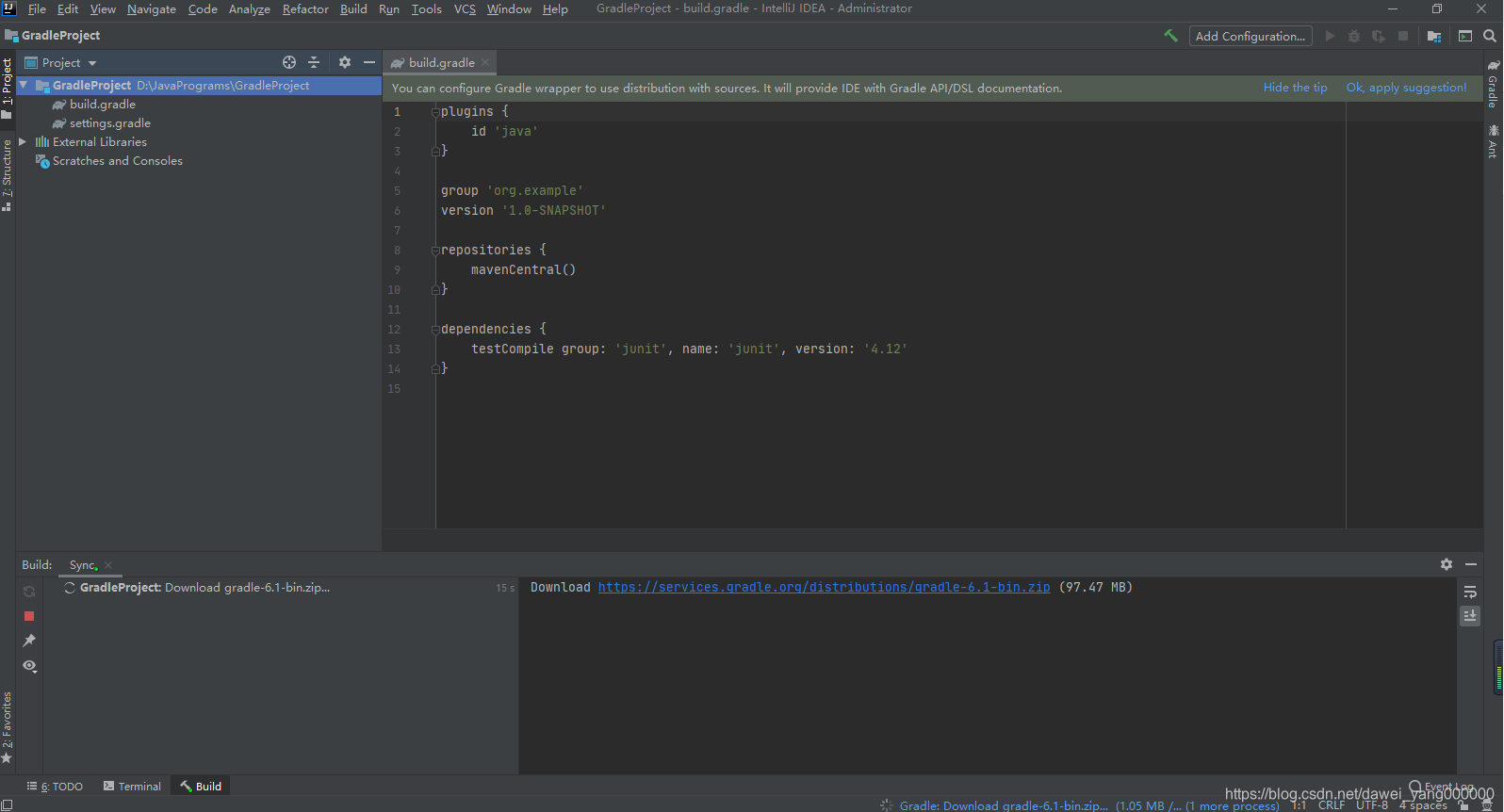Open the Project view dropdown
Image resolution: width=1504 pixels, height=812 pixels.
point(60,63)
